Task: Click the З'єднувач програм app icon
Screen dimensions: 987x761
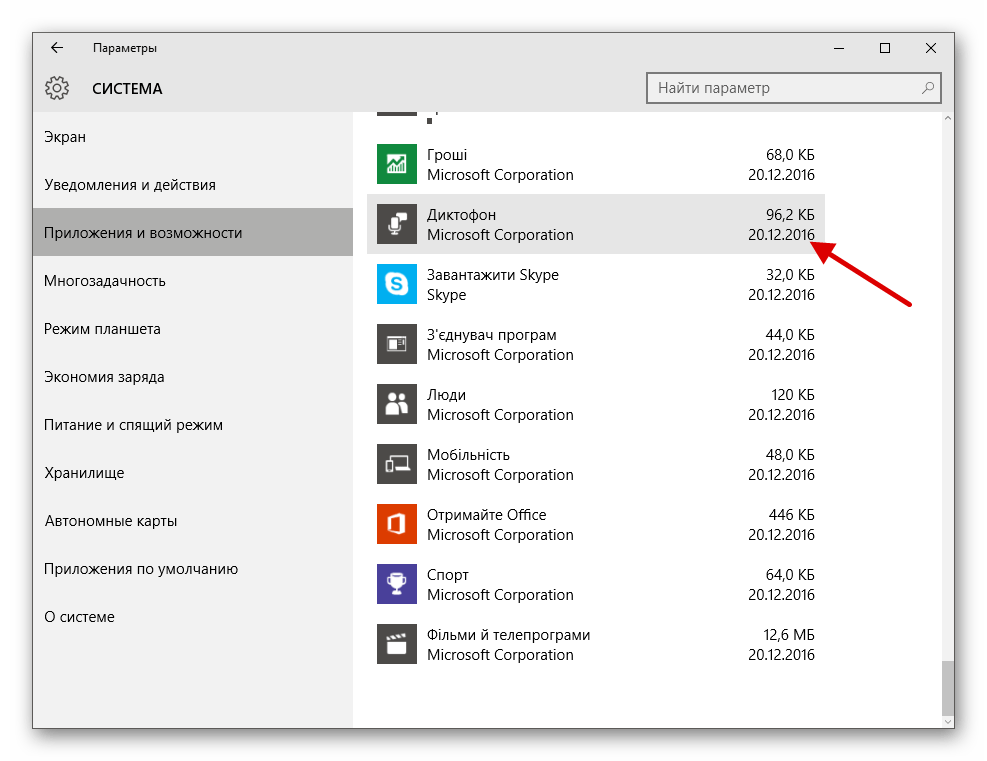Action: [397, 344]
